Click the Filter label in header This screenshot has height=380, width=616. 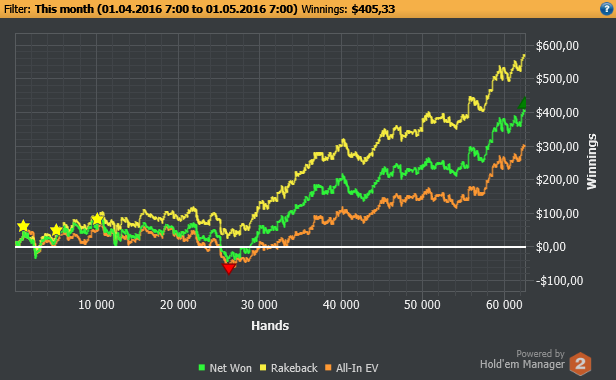click(x=17, y=9)
